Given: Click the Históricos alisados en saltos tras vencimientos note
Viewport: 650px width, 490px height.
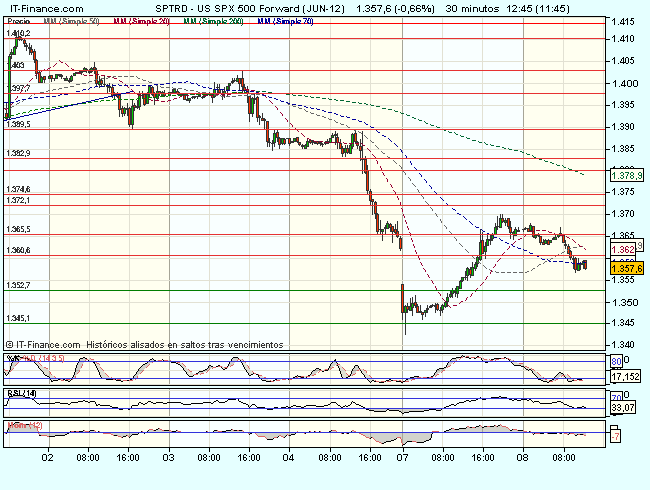Looking at the screenshot, I should [x=184, y=344].
